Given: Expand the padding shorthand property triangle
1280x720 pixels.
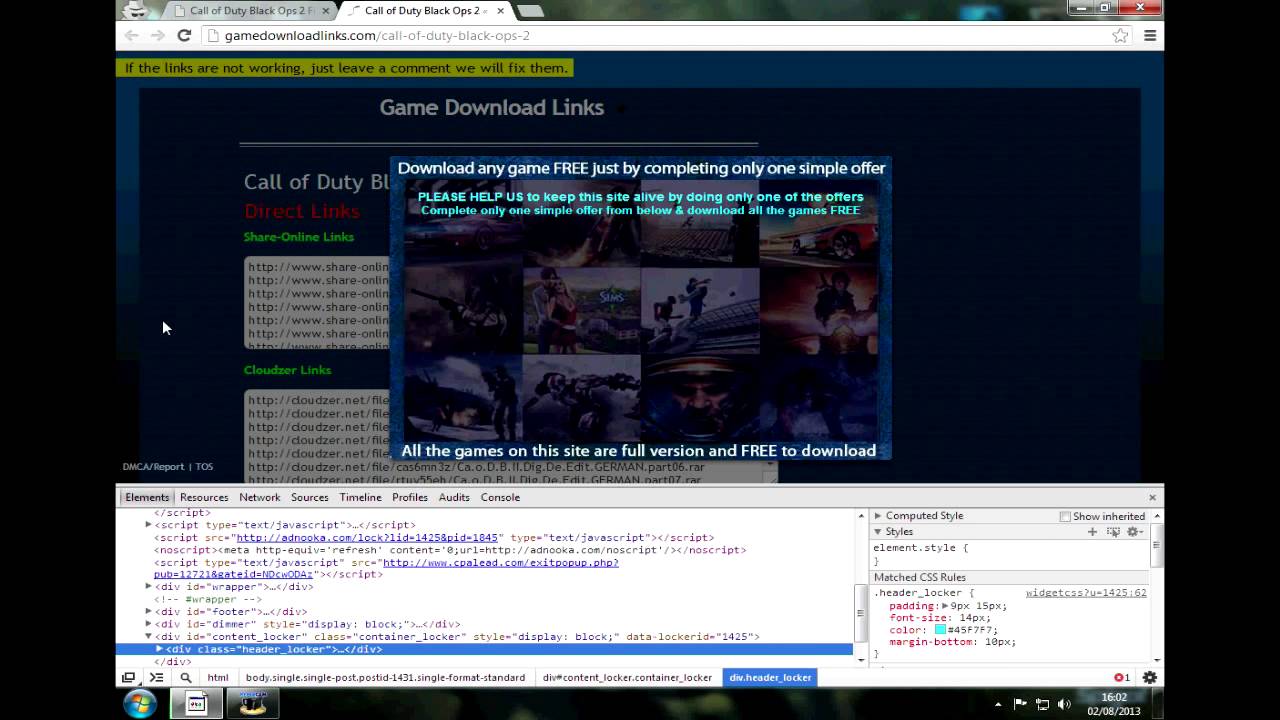Looking at the screenshot, I should point(945,606).
